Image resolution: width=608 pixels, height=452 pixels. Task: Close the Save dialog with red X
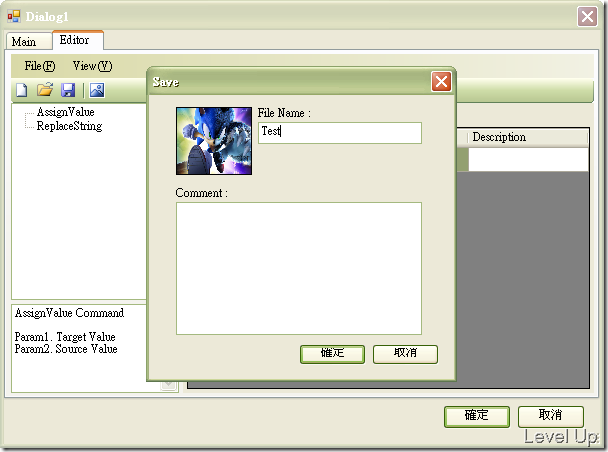(441, 82)
